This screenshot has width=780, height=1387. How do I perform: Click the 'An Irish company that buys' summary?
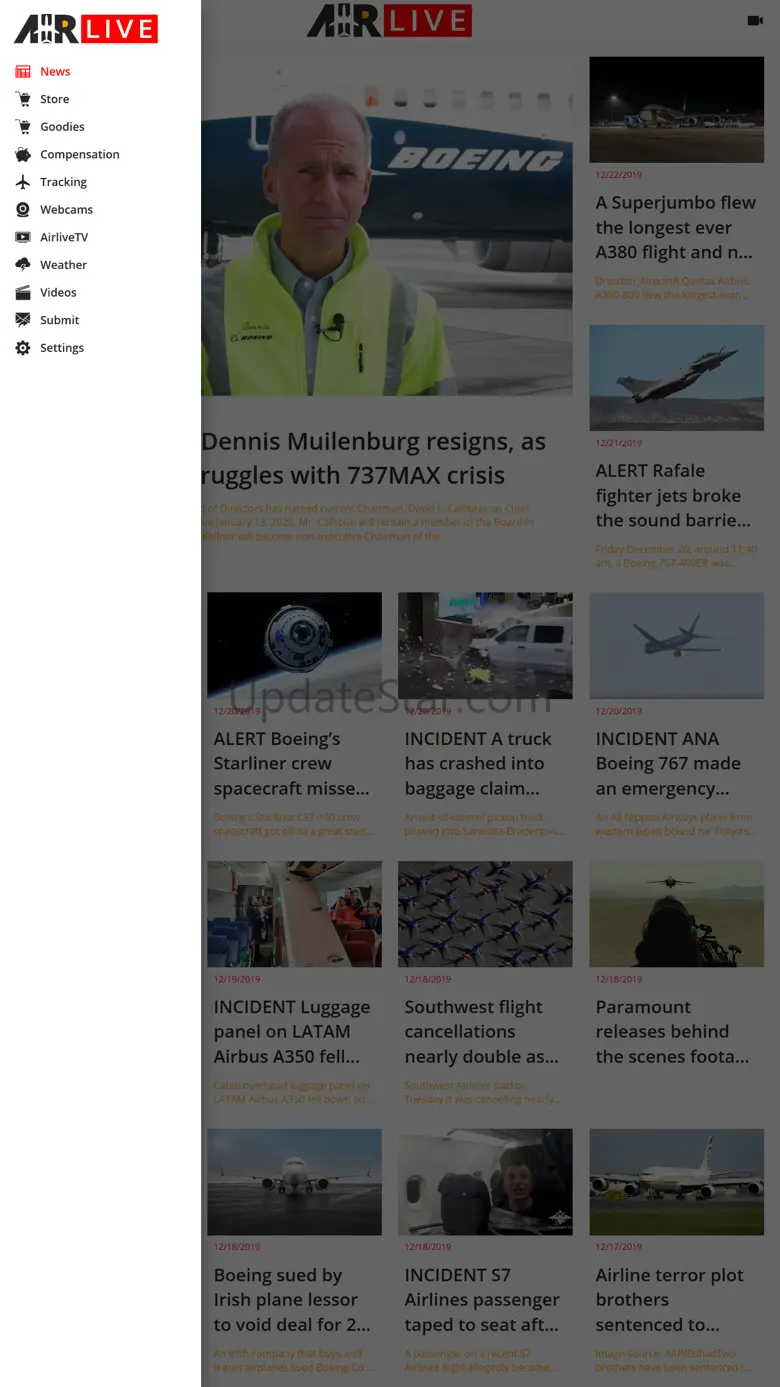click(292, 1360)
